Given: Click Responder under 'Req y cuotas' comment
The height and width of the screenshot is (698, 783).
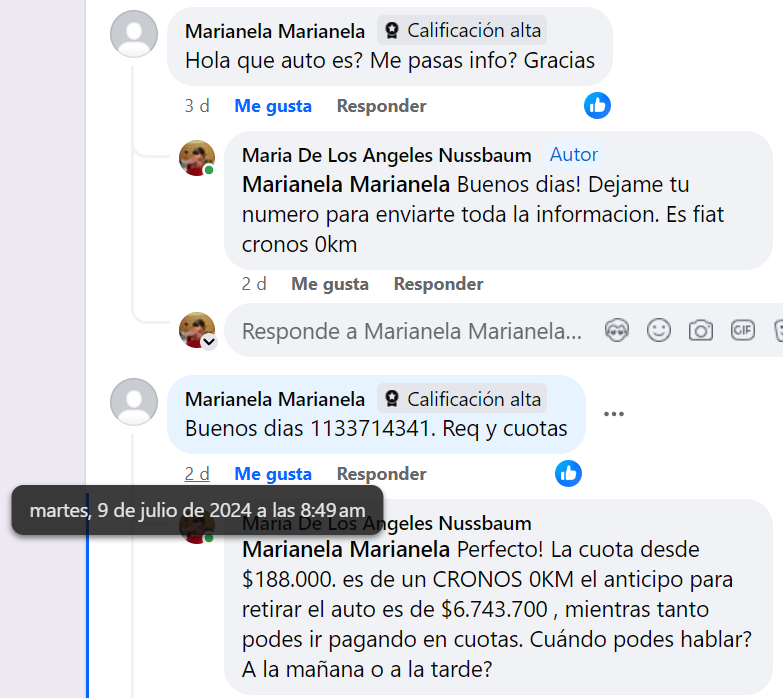Looking at the screenshot, I should [382, 474].
